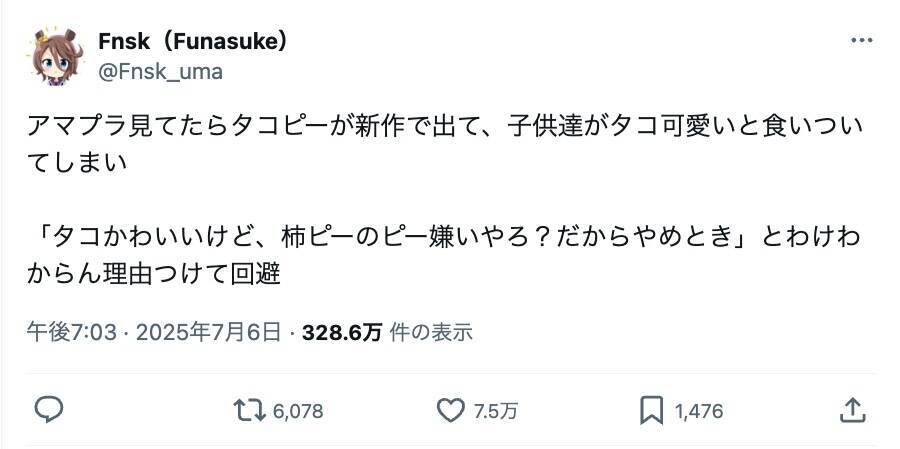Open the three-dot more options menu

(860, 41)
